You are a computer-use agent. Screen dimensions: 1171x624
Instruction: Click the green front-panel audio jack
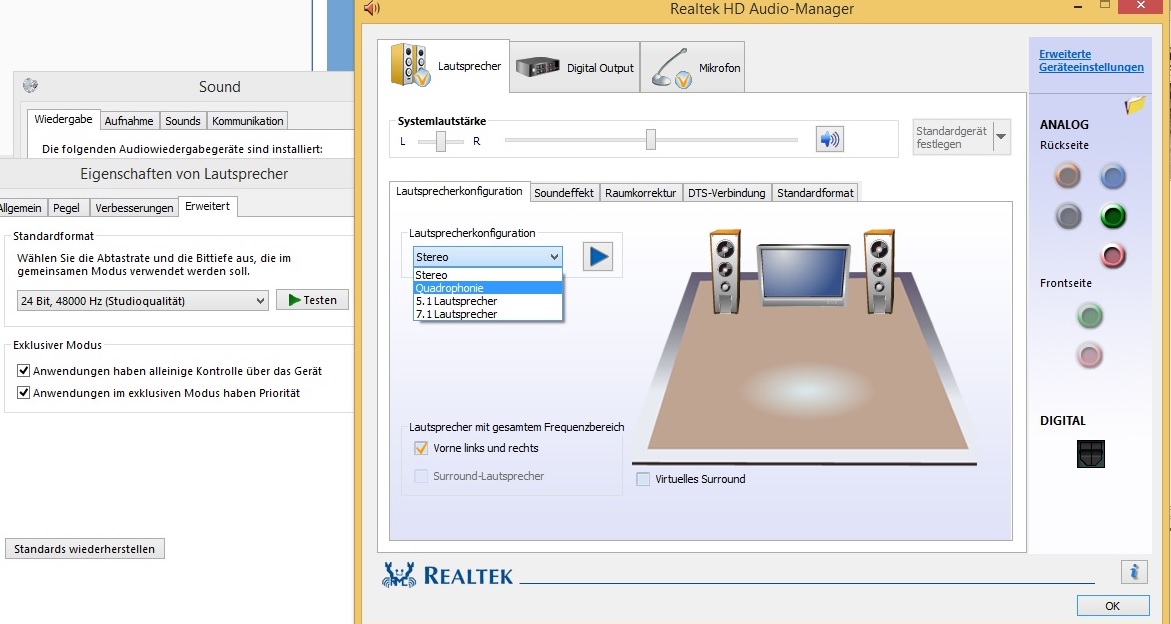pyautogui.click(x=1090, y=316)
